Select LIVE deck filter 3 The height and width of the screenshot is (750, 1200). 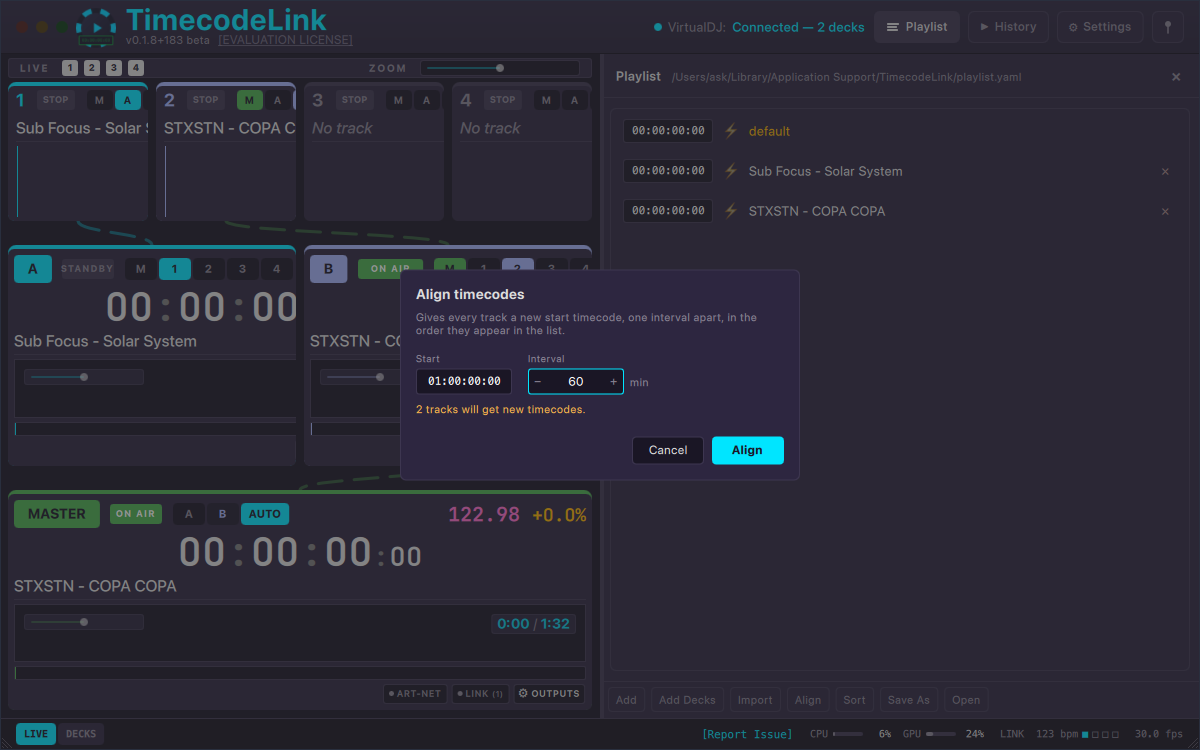click(113, 68)
